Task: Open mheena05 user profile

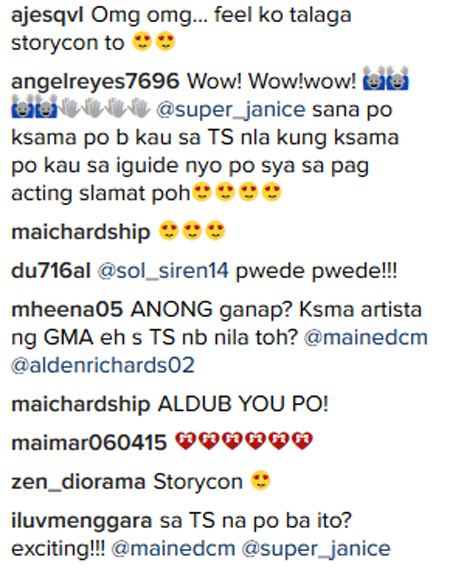Action: coord(67,310)
